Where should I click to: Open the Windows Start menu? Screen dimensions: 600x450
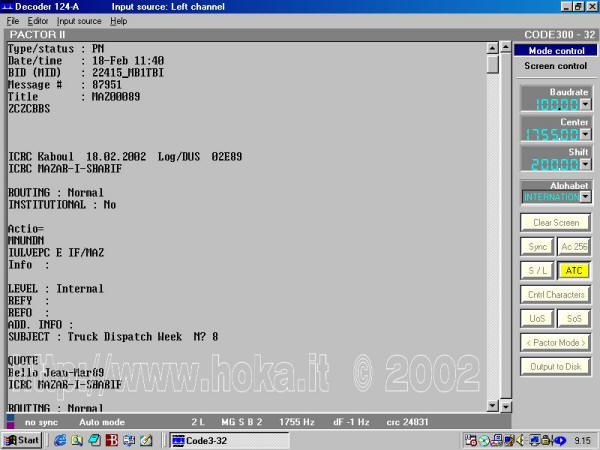(x=22, y=440)
